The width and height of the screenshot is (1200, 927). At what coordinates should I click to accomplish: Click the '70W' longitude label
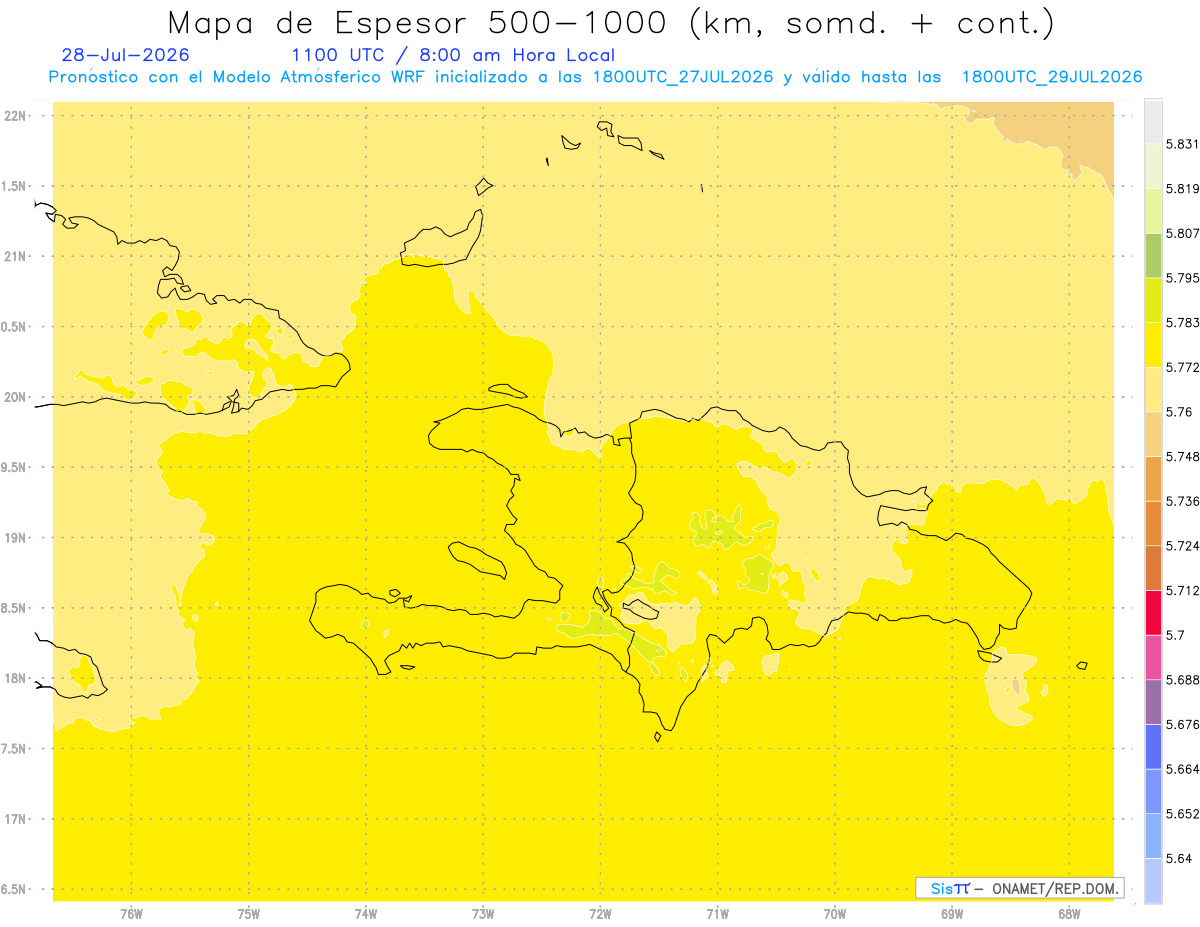835,914
